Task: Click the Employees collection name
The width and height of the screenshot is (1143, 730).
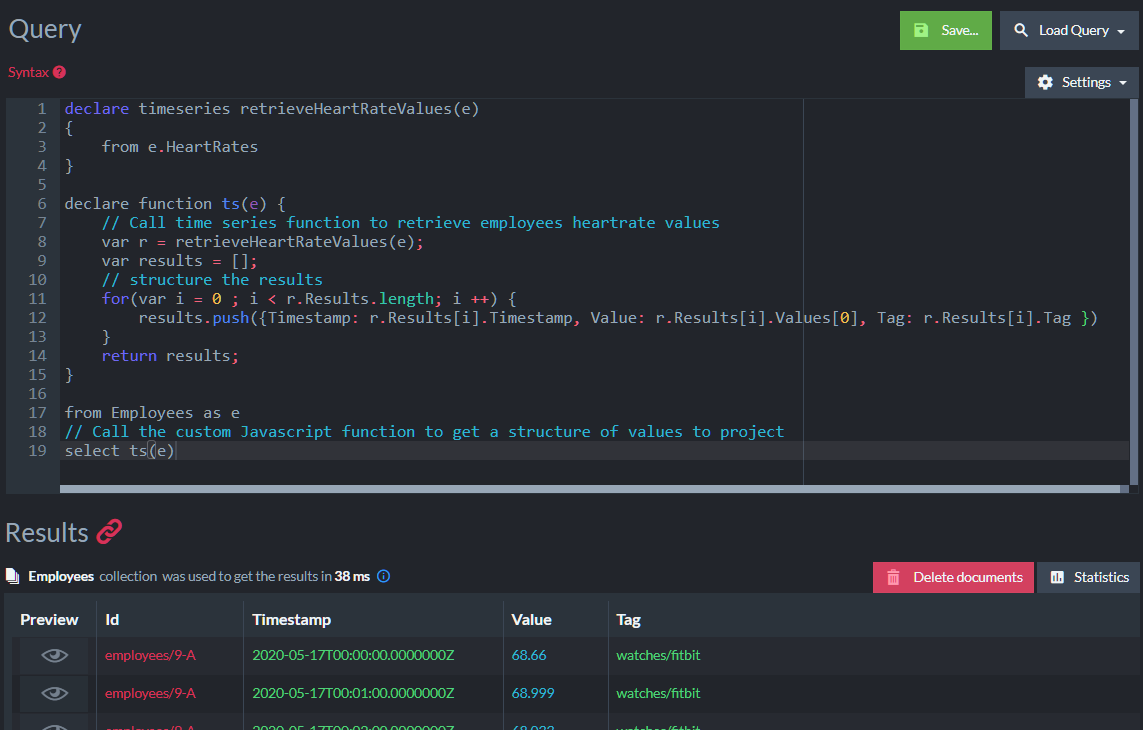Action: pos(61,576)
